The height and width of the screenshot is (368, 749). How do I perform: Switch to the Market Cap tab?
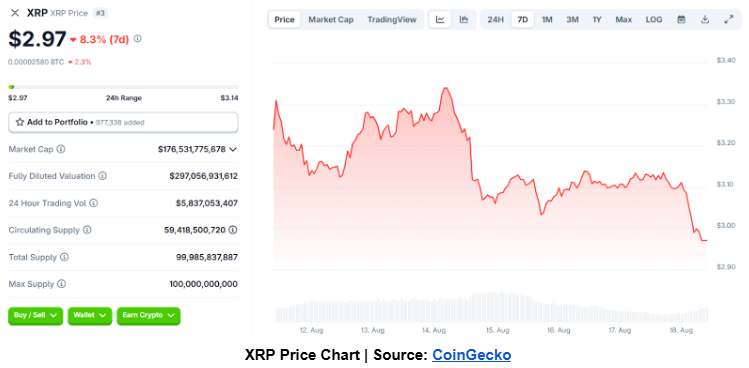click(x=331, y=20)
